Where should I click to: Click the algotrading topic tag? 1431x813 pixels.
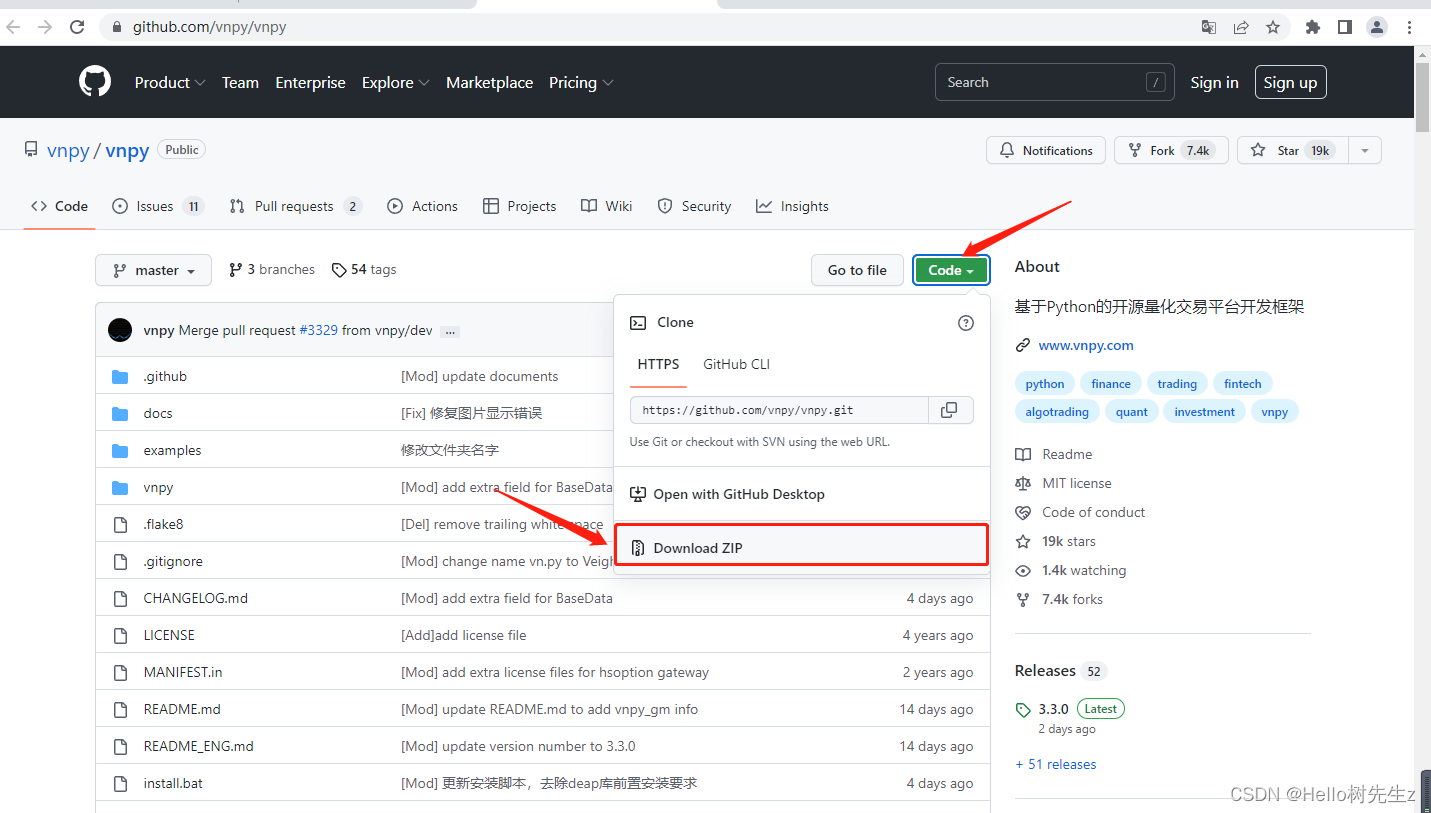(x=1057, y=412)
